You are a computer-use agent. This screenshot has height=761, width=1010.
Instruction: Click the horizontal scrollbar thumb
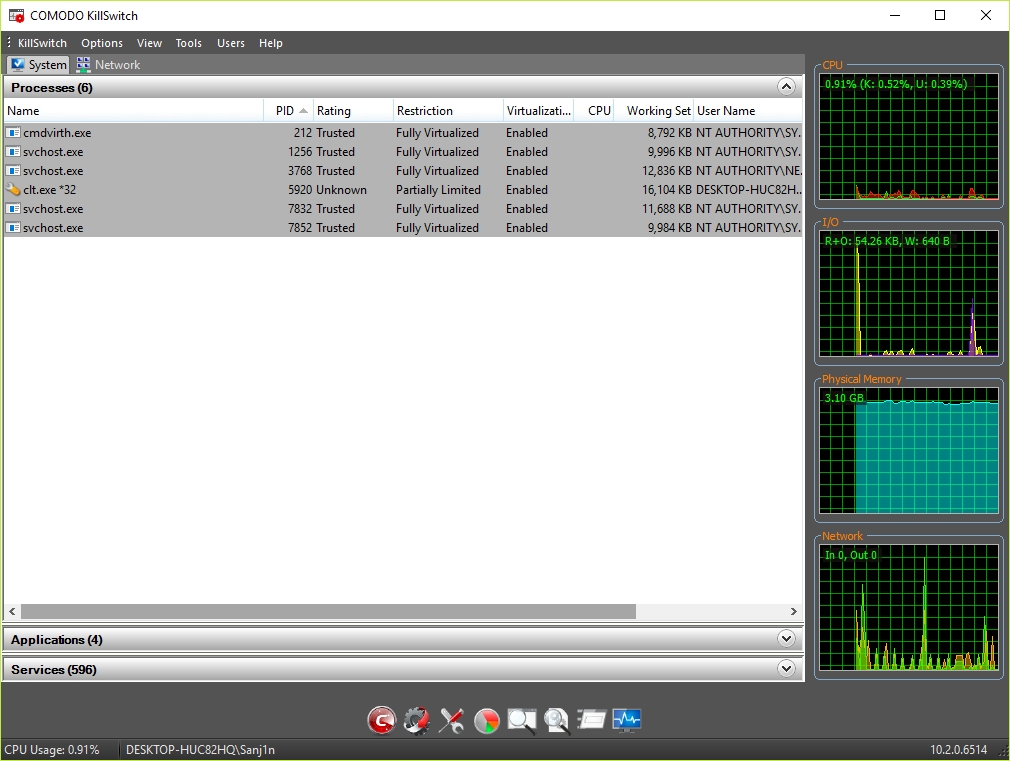[329, 612]
